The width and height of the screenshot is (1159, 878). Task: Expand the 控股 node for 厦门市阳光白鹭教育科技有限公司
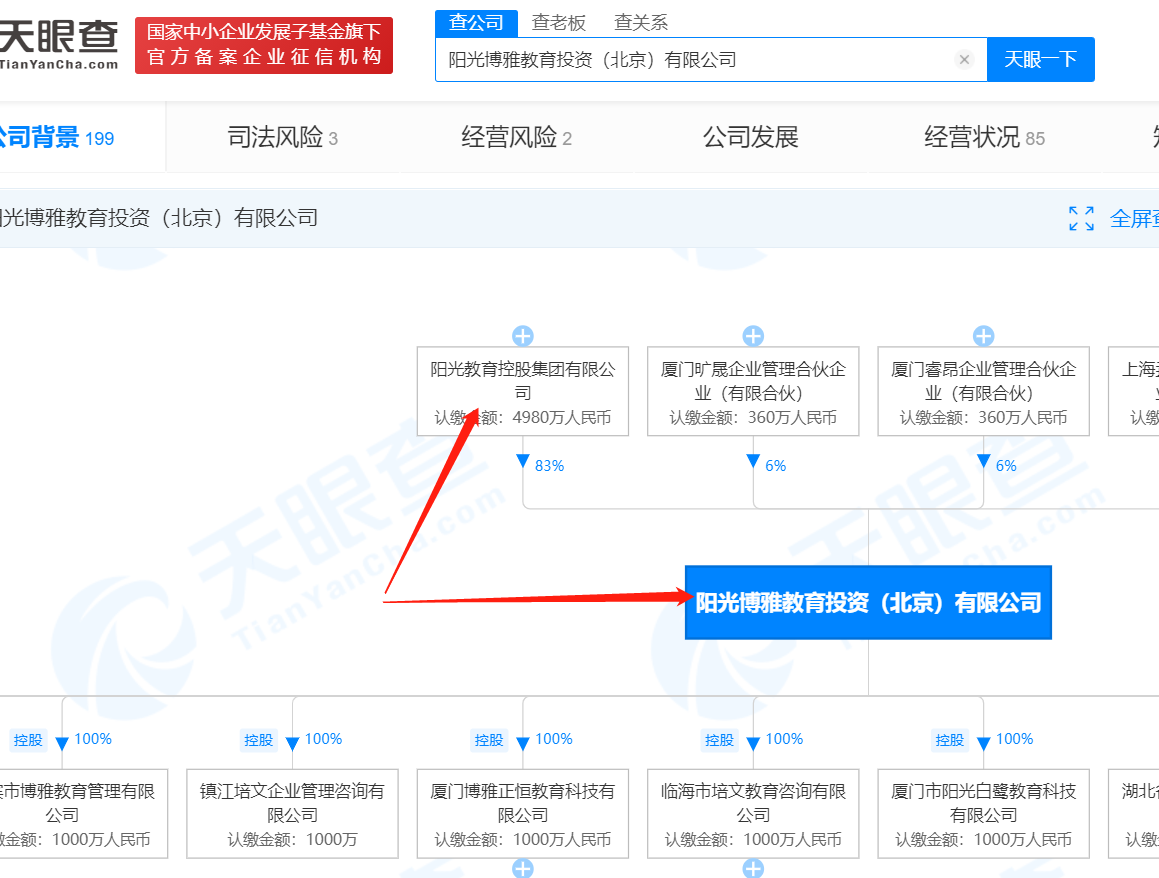[x=948, y=740]
